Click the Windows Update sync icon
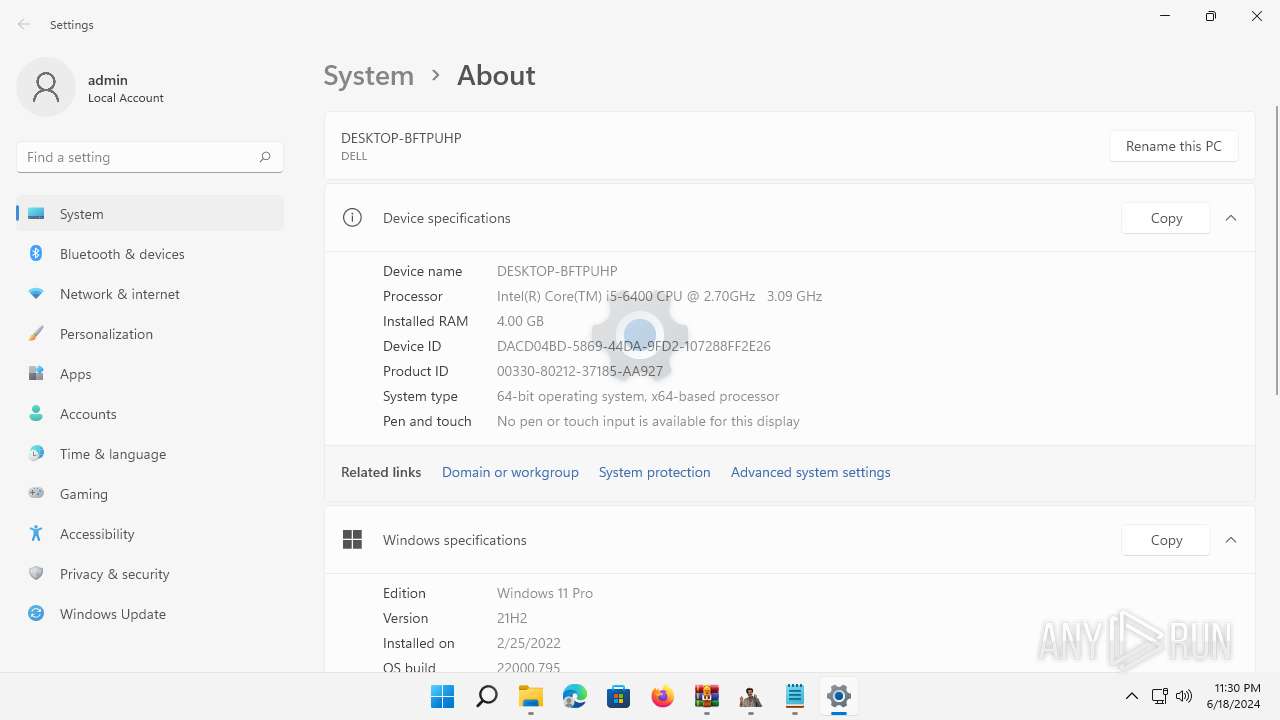1280x720 pixels. [x=36, y=613]
